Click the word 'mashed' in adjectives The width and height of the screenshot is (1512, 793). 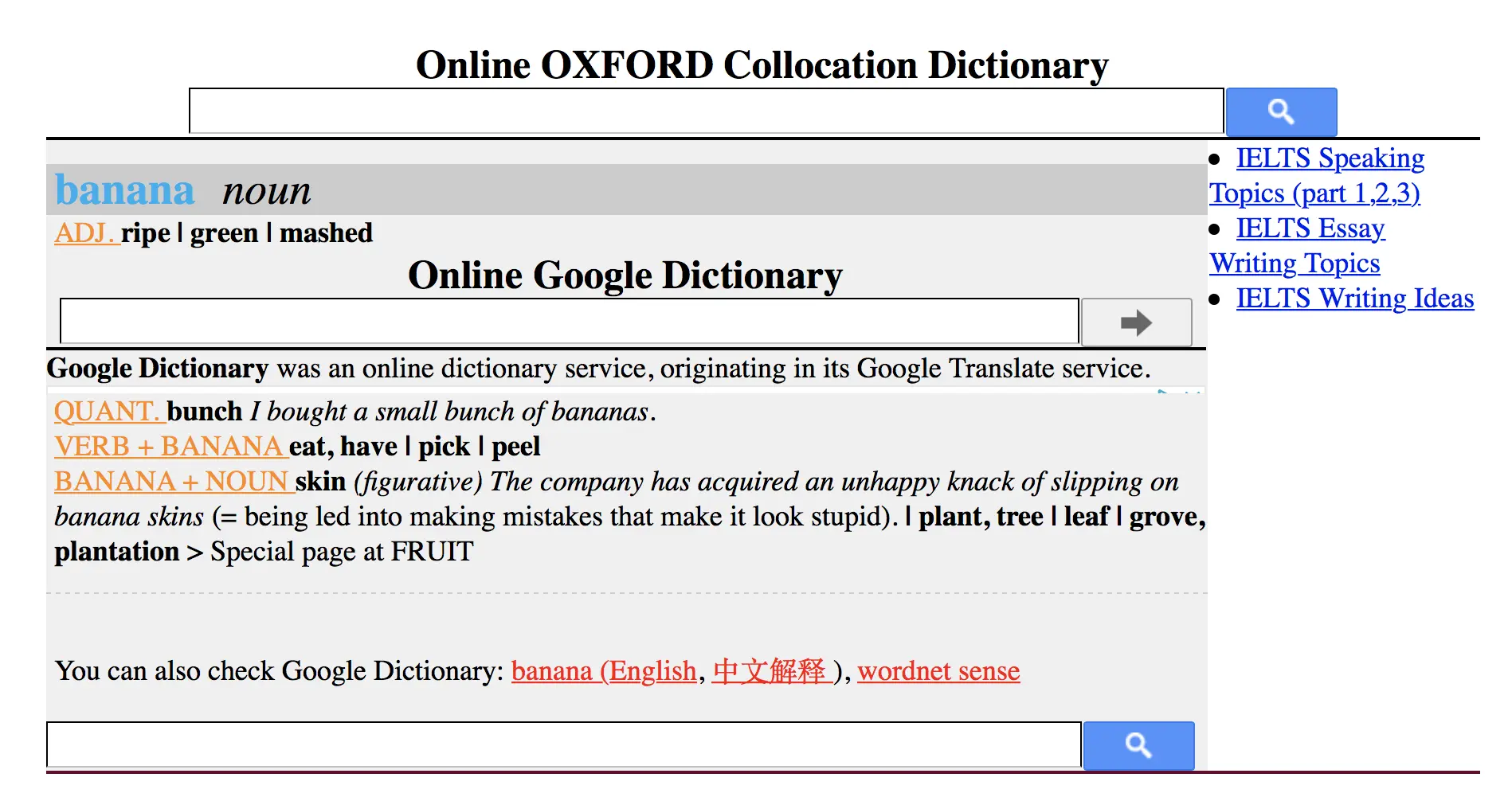pyautogui.click(x=326, y=232)
